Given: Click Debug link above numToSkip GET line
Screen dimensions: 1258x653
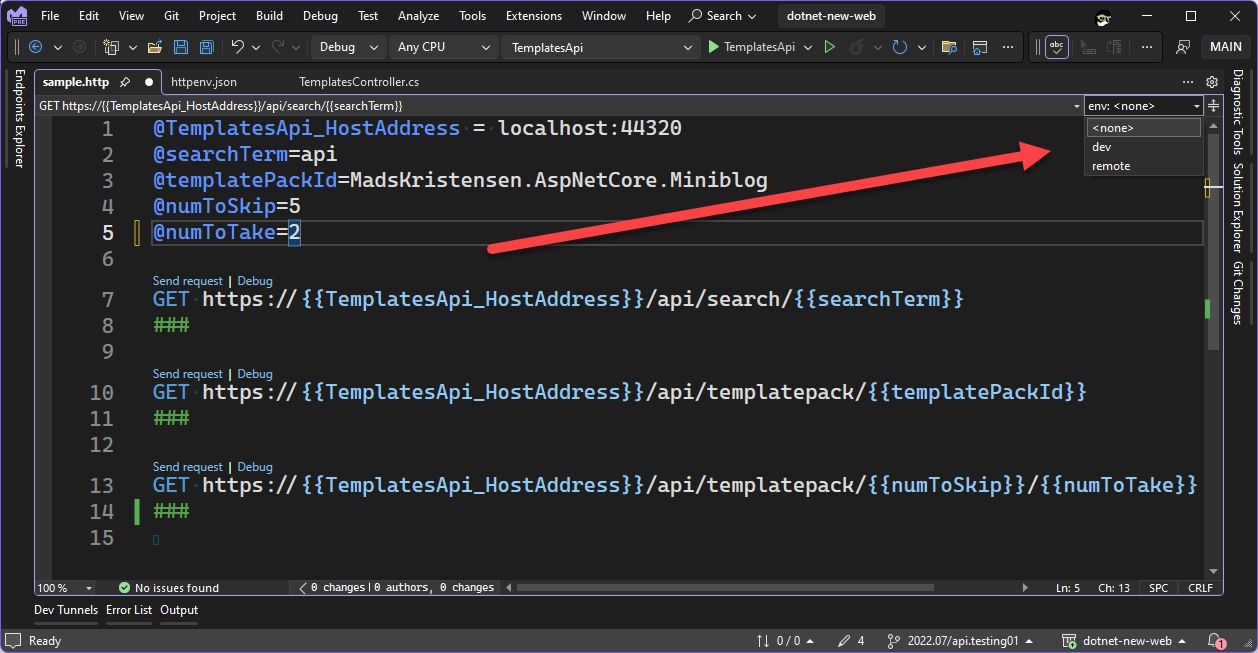Looking at the screenshot, I should coord(255,467).
